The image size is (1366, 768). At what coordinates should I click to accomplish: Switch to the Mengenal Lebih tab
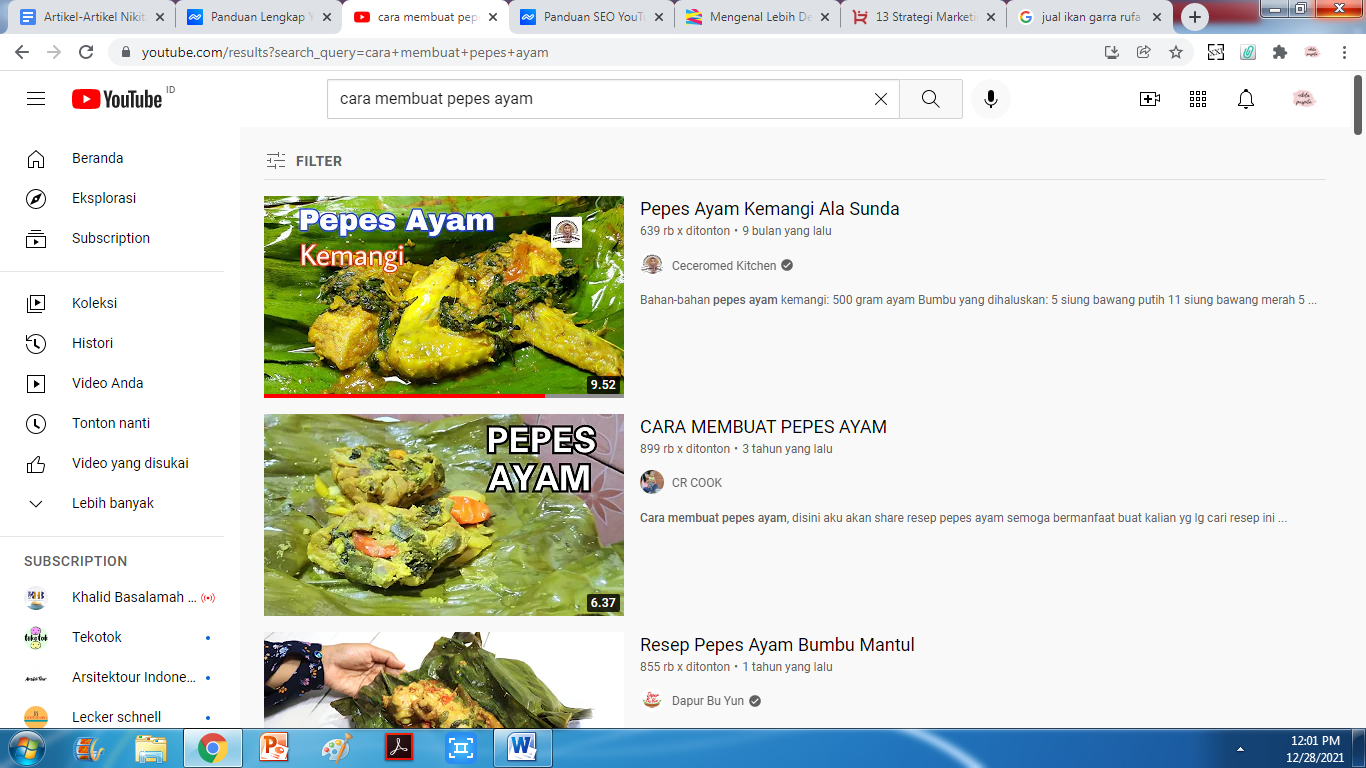point(757,17)
